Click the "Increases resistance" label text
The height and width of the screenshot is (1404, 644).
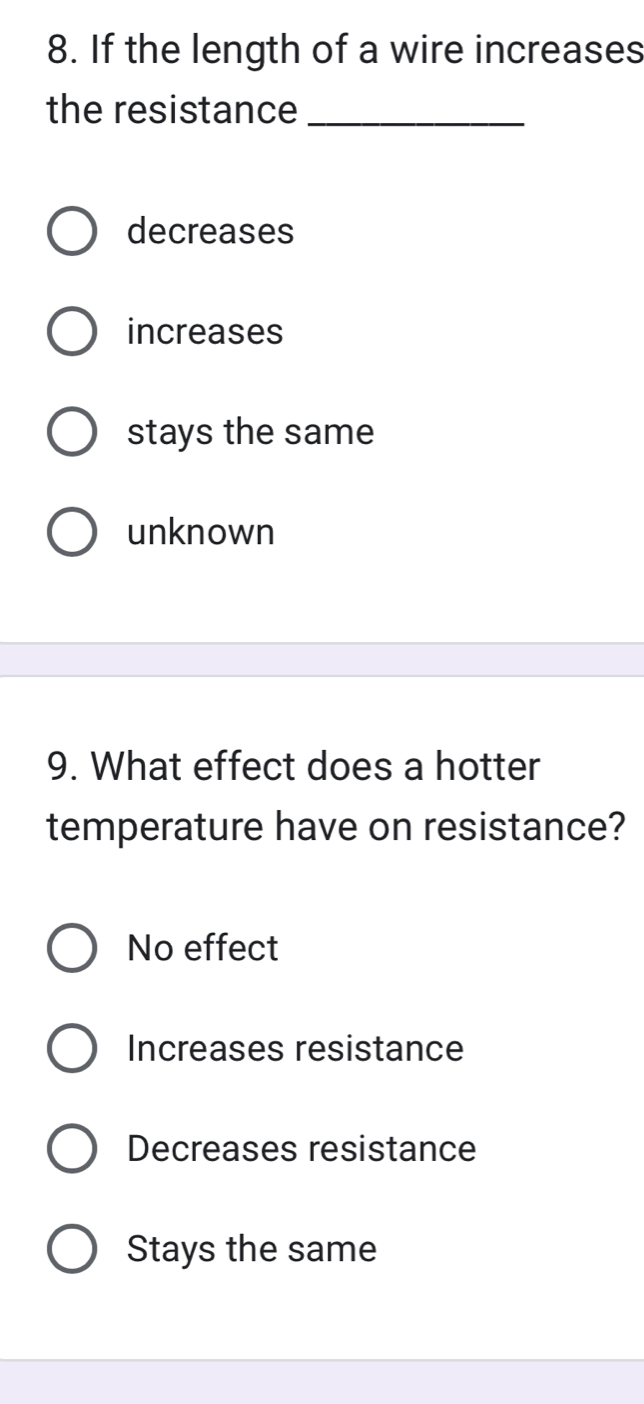pyautogui.click(x=294, y=1048)
